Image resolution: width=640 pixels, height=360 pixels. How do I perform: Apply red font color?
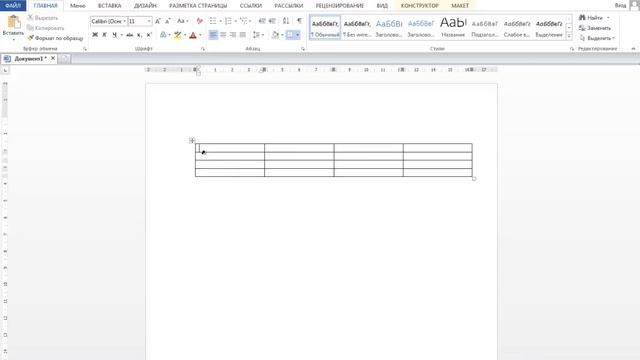[x=193, y=35]
